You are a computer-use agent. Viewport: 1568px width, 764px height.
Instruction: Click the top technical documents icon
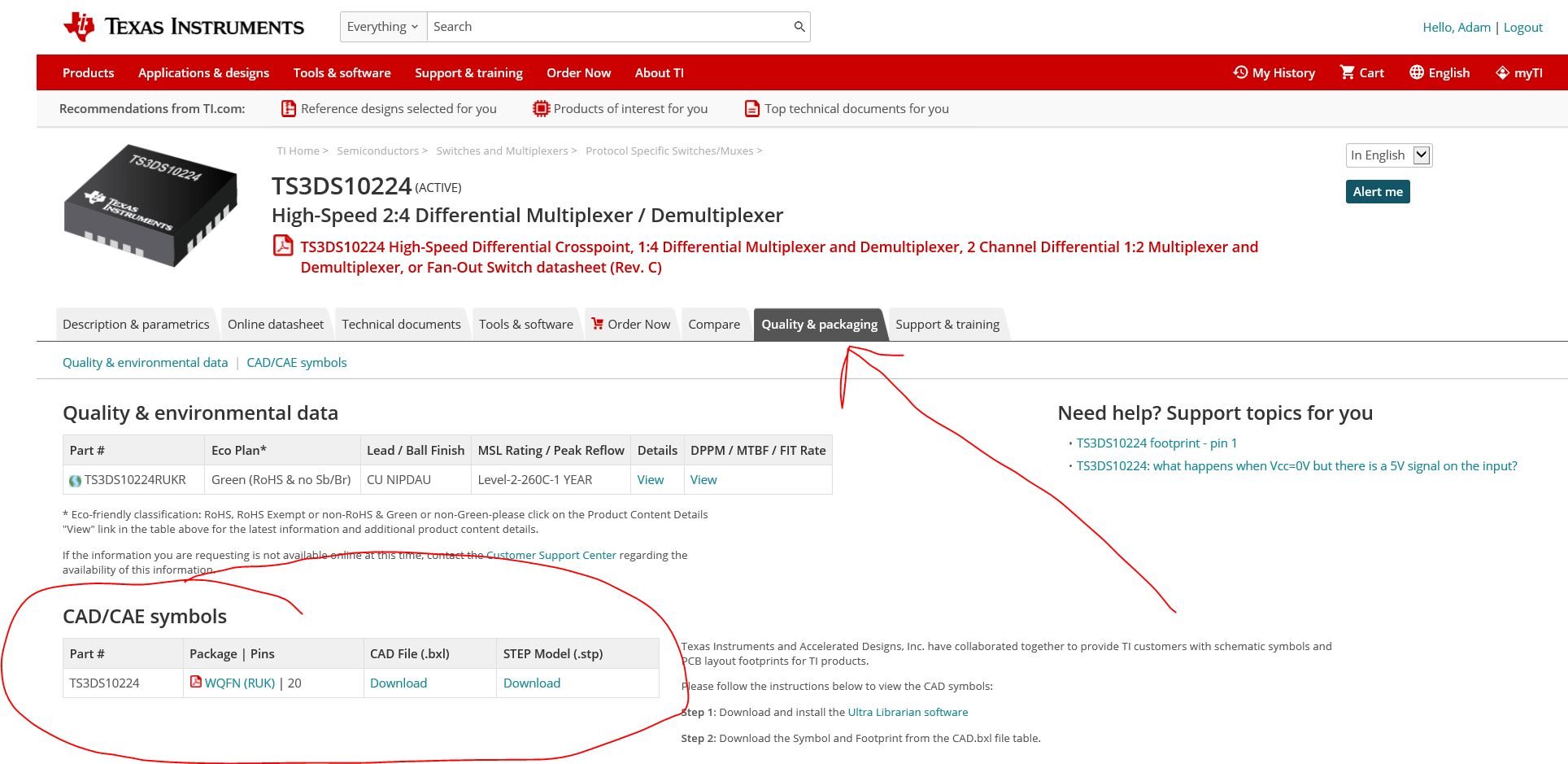[752, 108]
